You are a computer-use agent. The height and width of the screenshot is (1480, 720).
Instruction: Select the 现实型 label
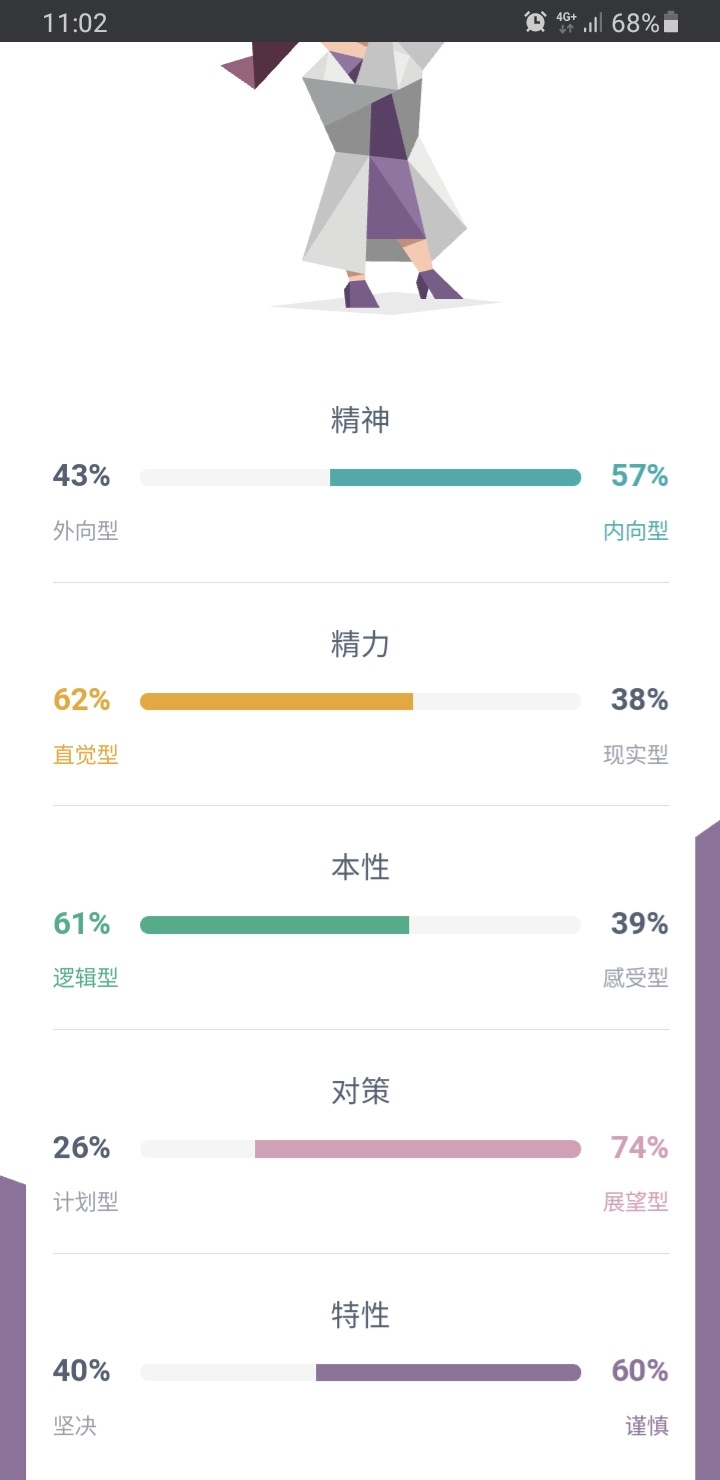[635, 755]
